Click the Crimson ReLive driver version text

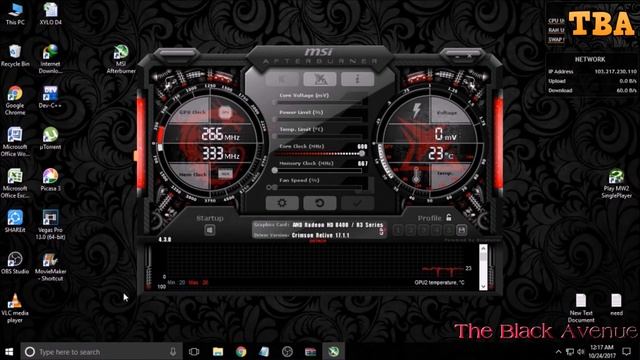(x=320, y=235)
